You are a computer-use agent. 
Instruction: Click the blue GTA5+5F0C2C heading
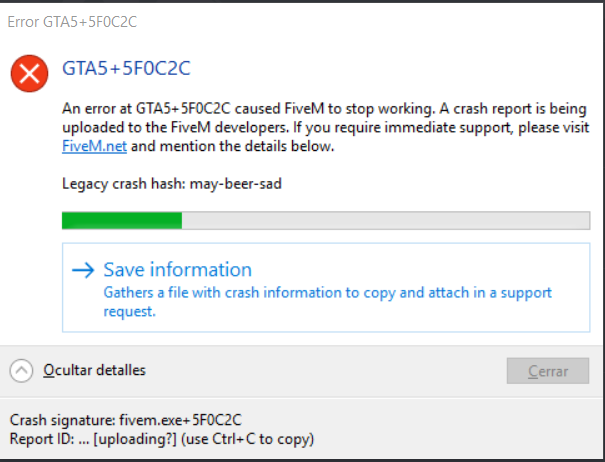[126, 68]
